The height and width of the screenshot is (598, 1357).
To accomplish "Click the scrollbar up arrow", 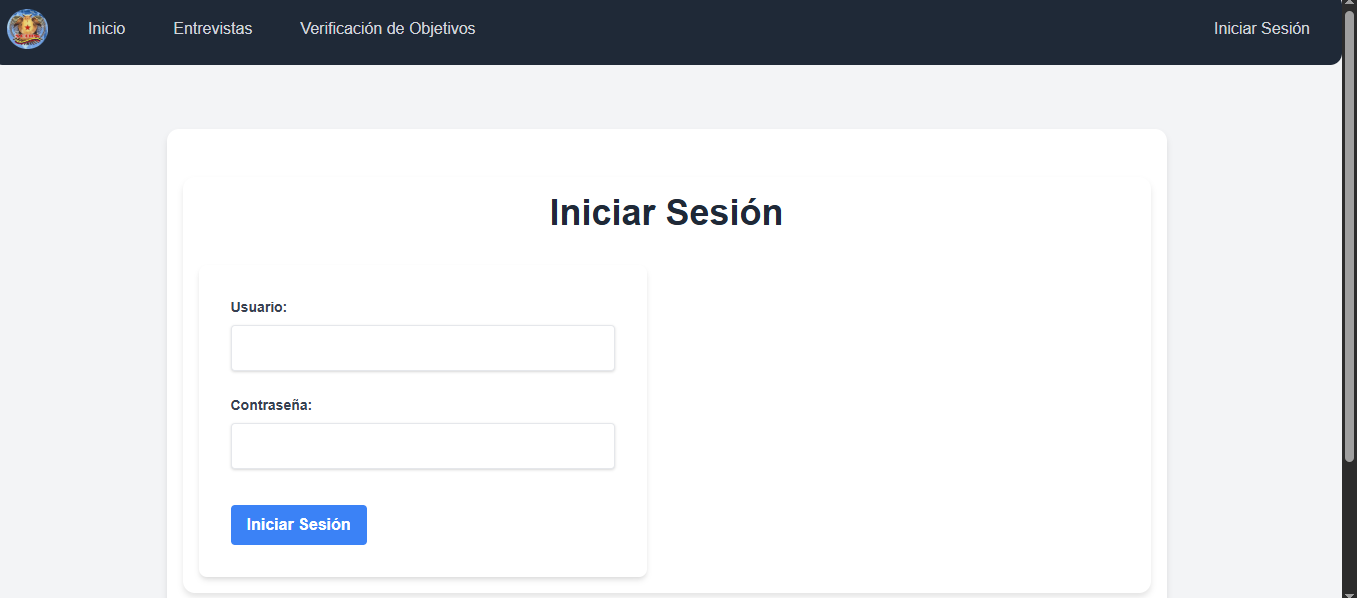I will 1349,5.
